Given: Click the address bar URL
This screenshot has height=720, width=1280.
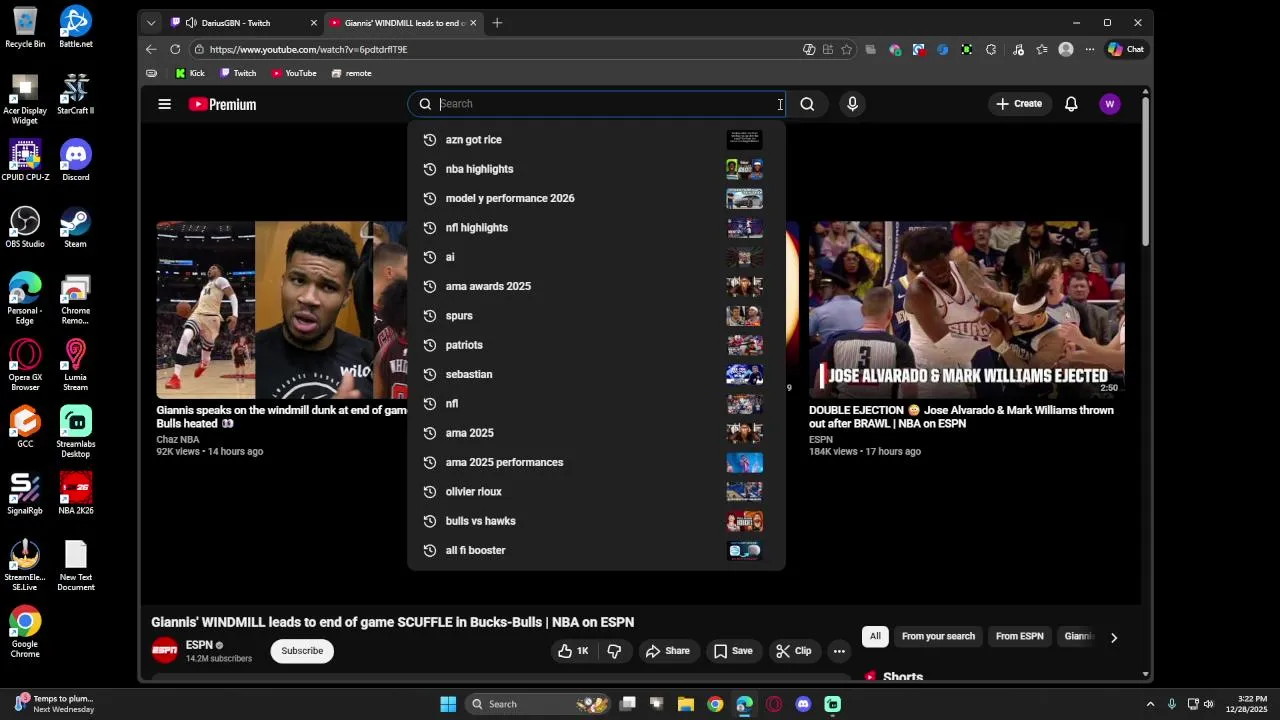Looking at the screenshot, I should (x=308, y=49).
